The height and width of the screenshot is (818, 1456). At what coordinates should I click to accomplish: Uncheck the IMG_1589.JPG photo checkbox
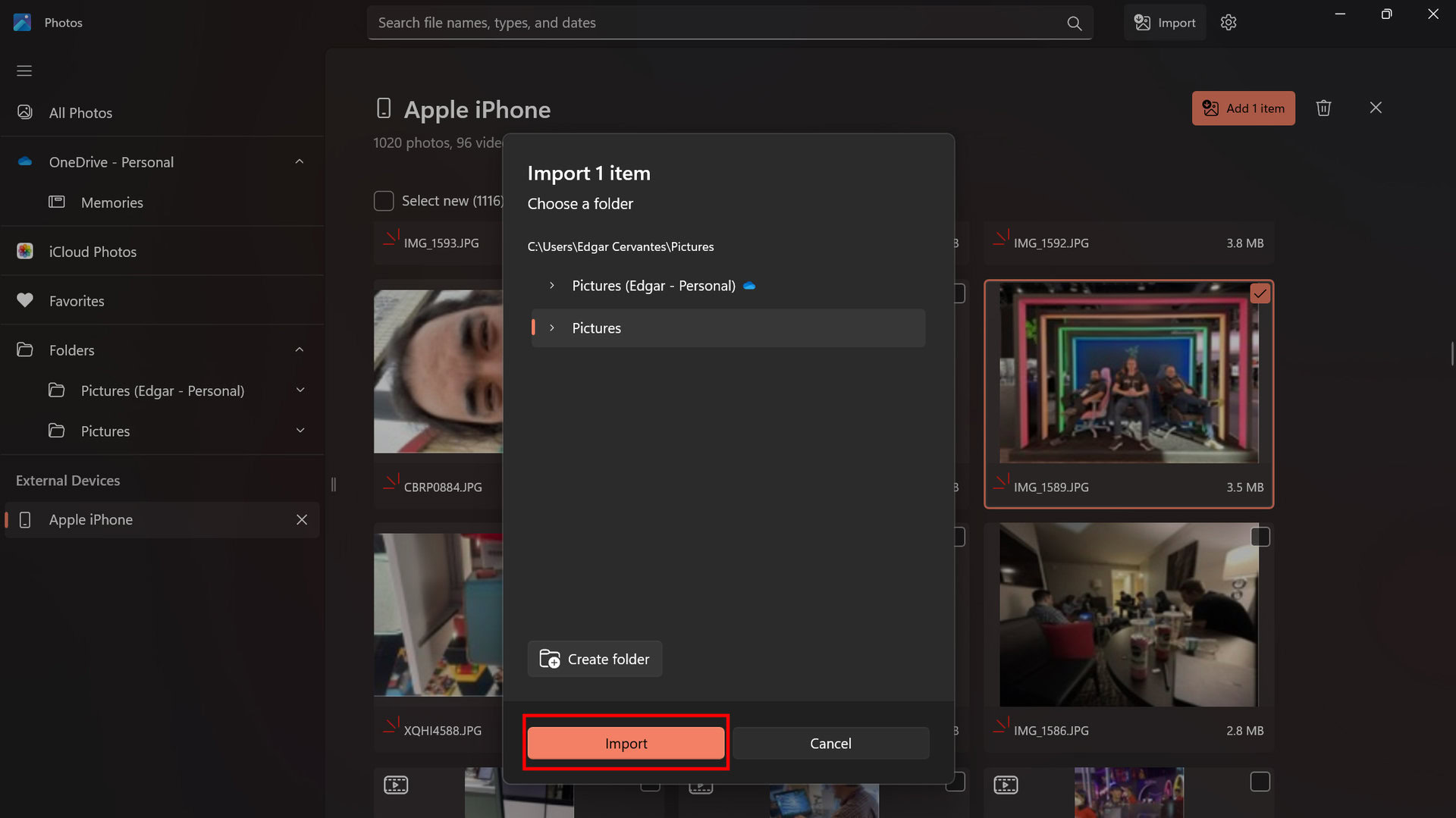(1260, 293)
